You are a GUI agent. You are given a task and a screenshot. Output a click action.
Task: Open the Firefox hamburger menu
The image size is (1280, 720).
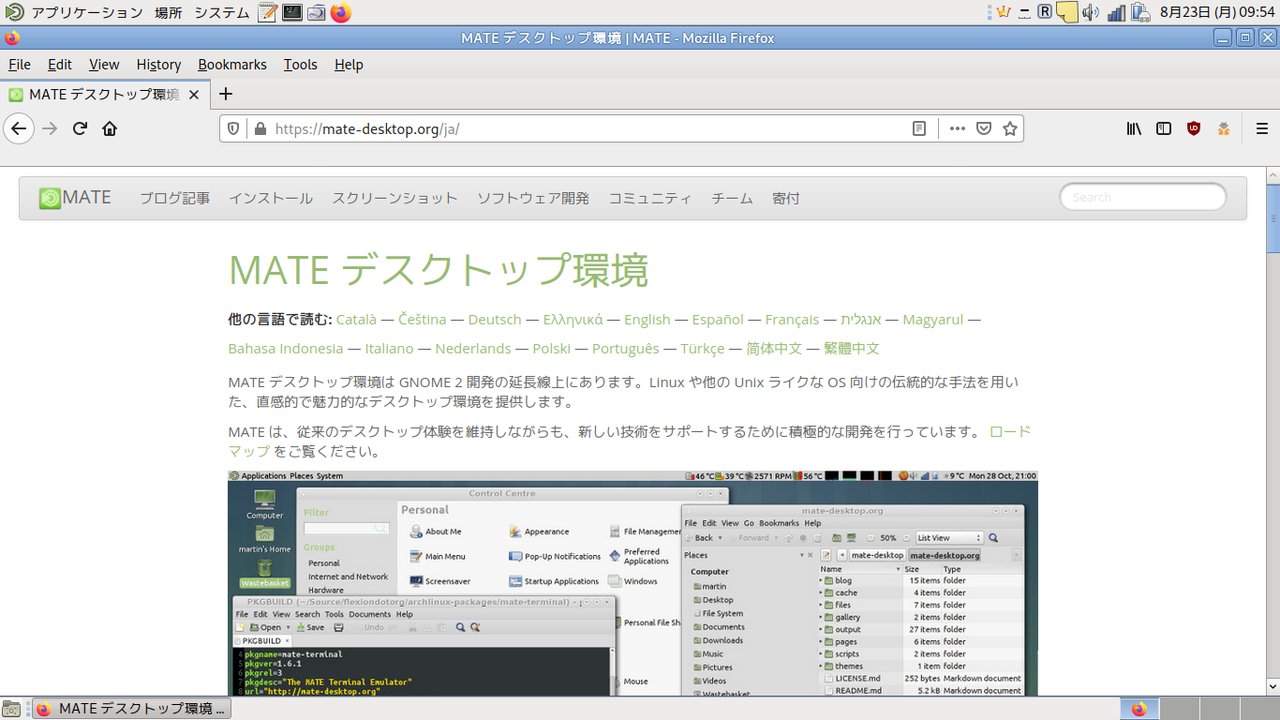[x=1262, y=128]
